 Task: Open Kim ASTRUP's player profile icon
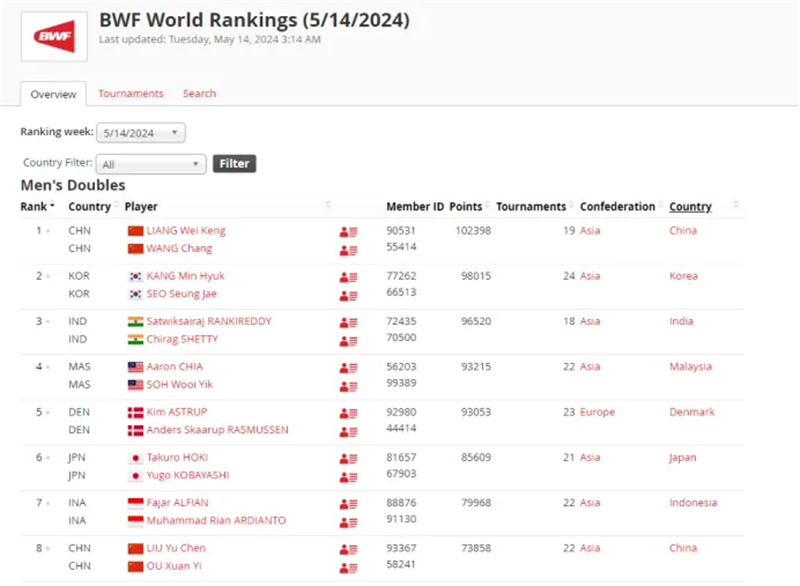coord(348,413)
